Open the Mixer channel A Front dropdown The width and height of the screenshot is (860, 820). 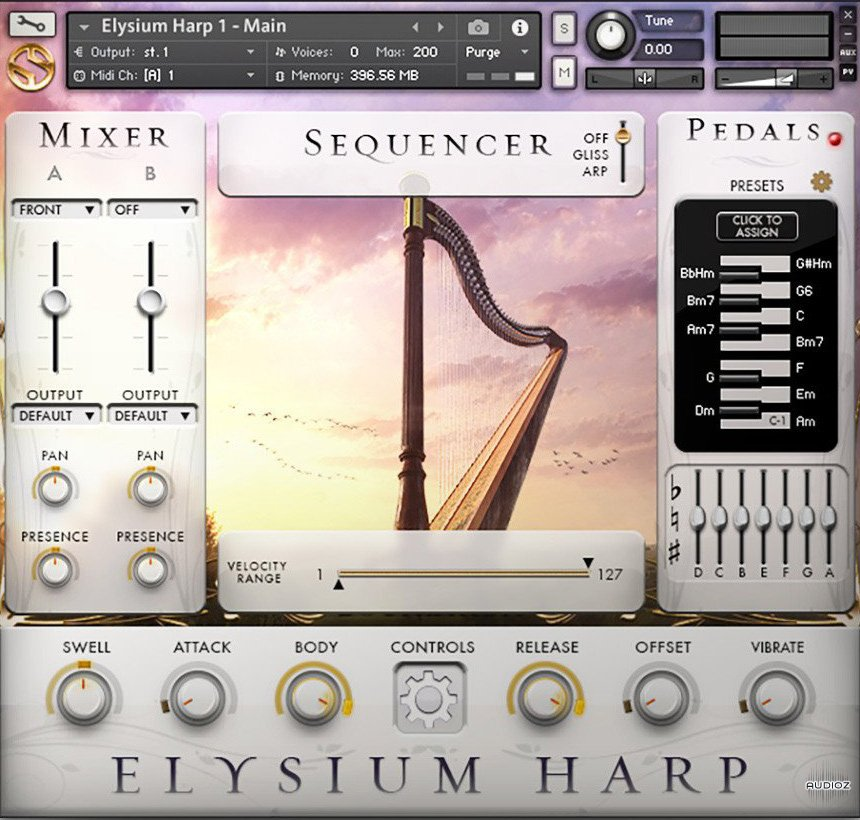click(x=55, y=209)
